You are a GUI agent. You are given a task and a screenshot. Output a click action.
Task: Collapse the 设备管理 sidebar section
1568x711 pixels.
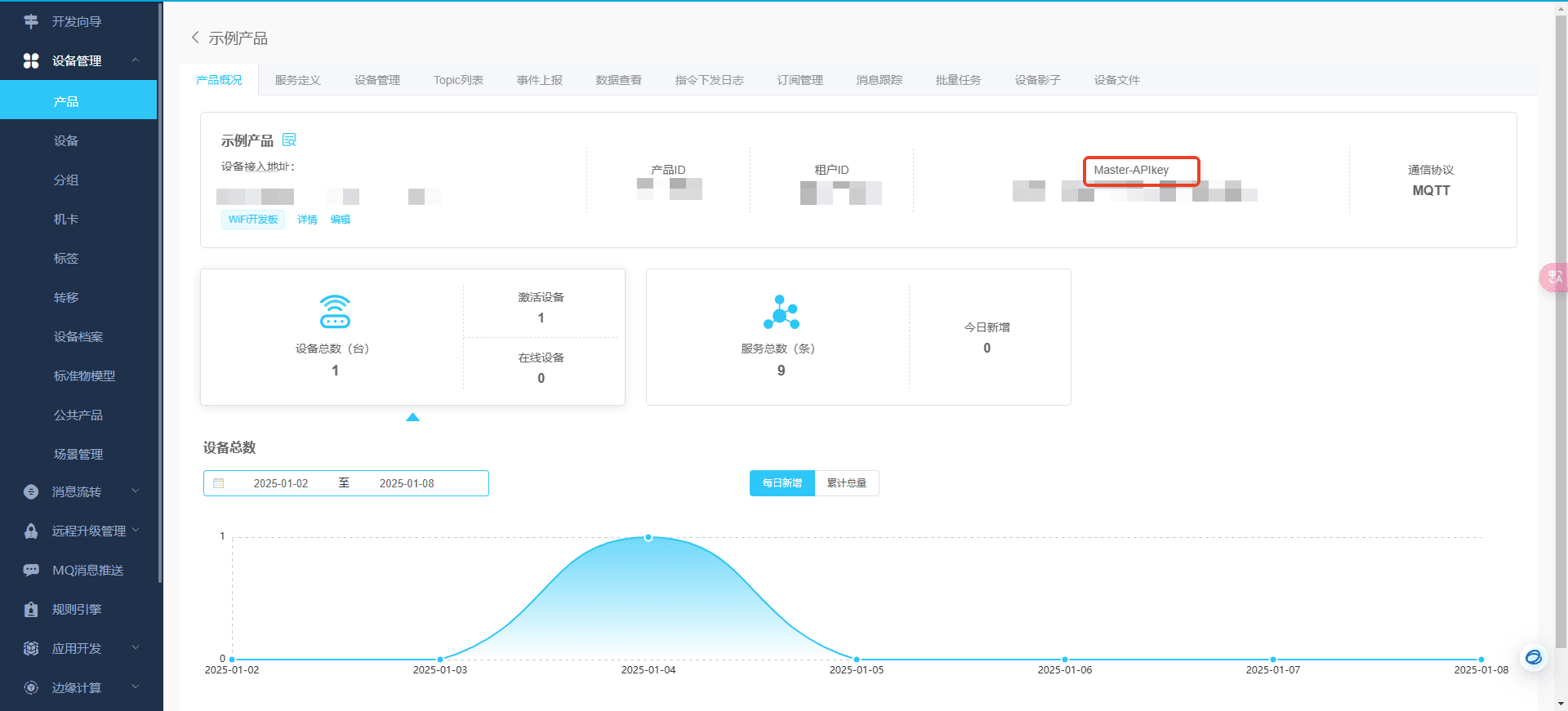(x=136, y=60)
